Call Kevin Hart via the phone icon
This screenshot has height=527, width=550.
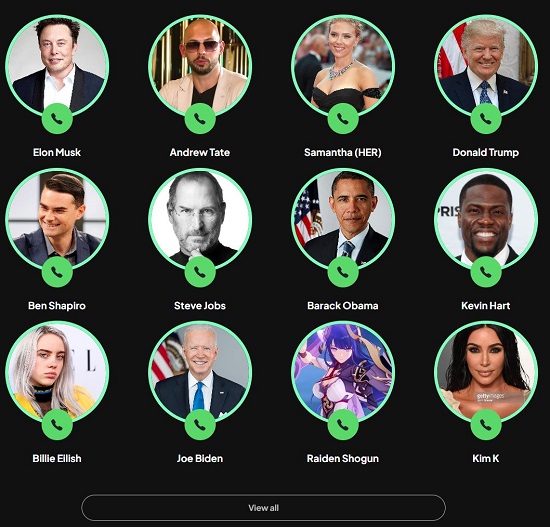[x=486, y=272]
